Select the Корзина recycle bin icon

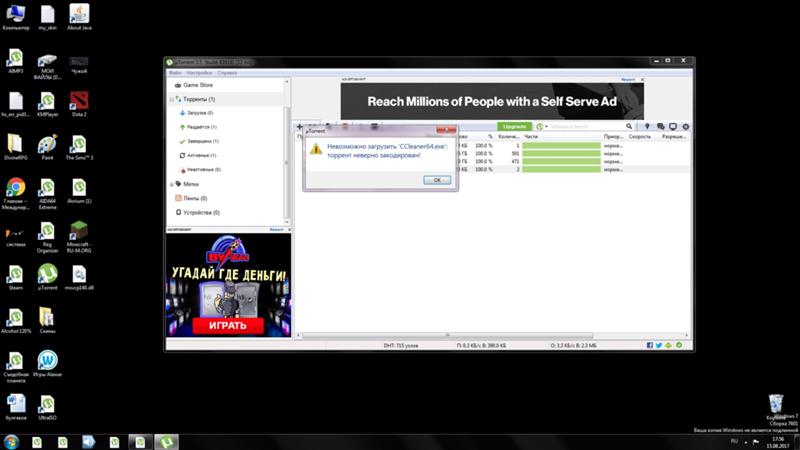[x=776, y=407]
